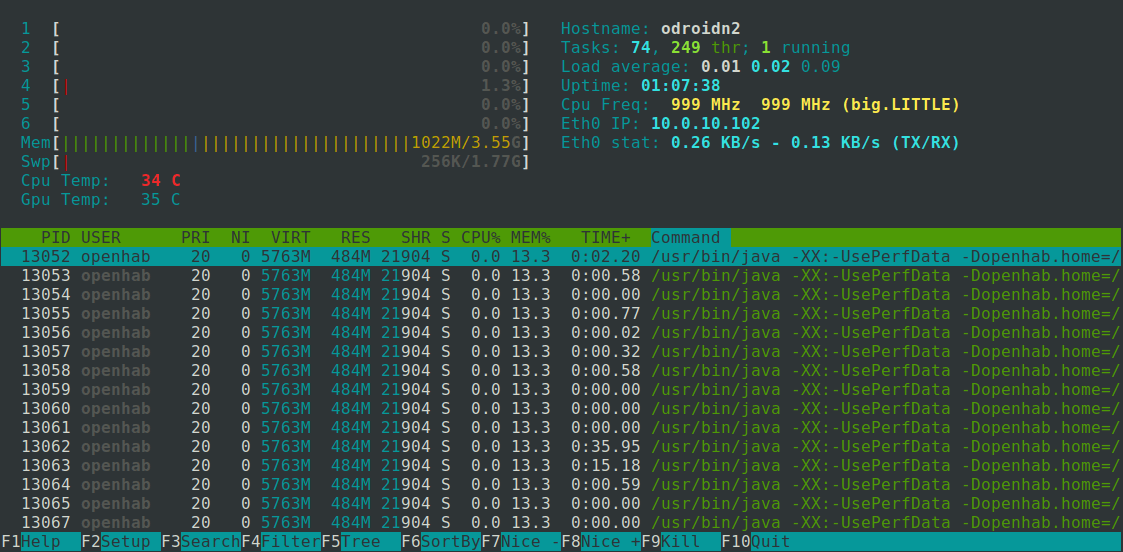The image size is (1123, 552).
Task: Click F7 Nice - to lower niceness
Action: (520, 541)
